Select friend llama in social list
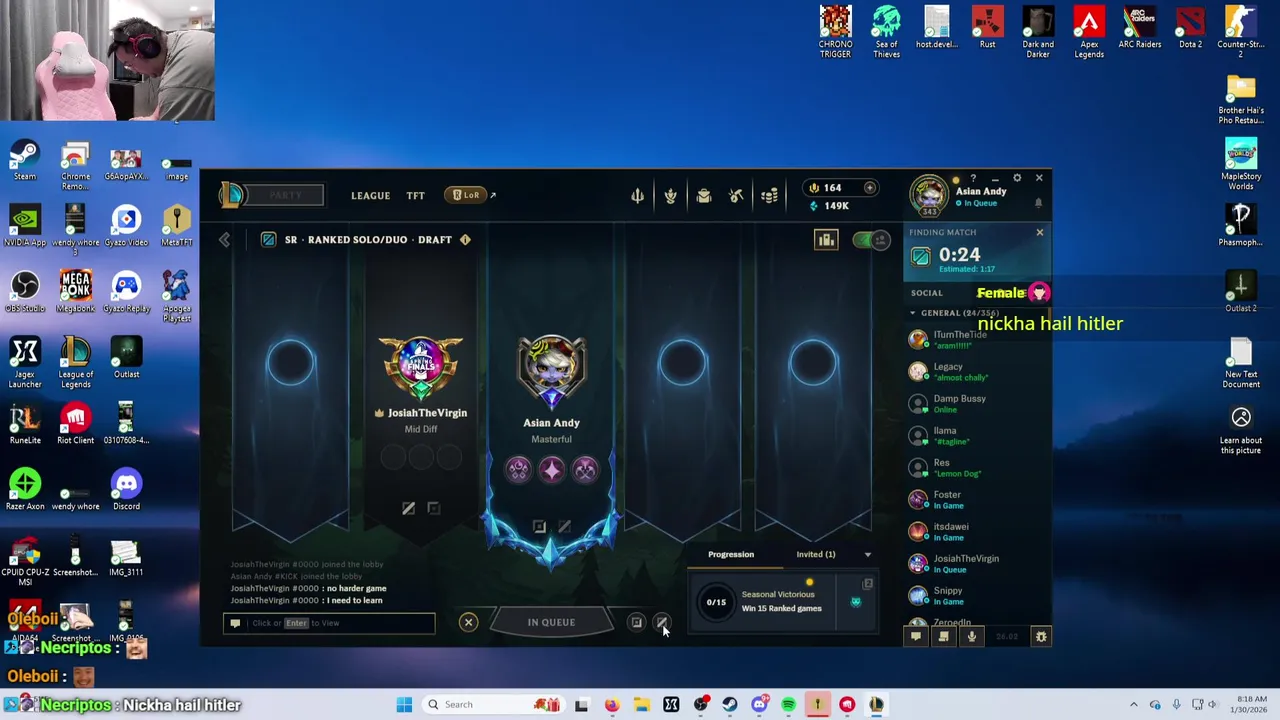1280x720 pixels. coord(979,436)
